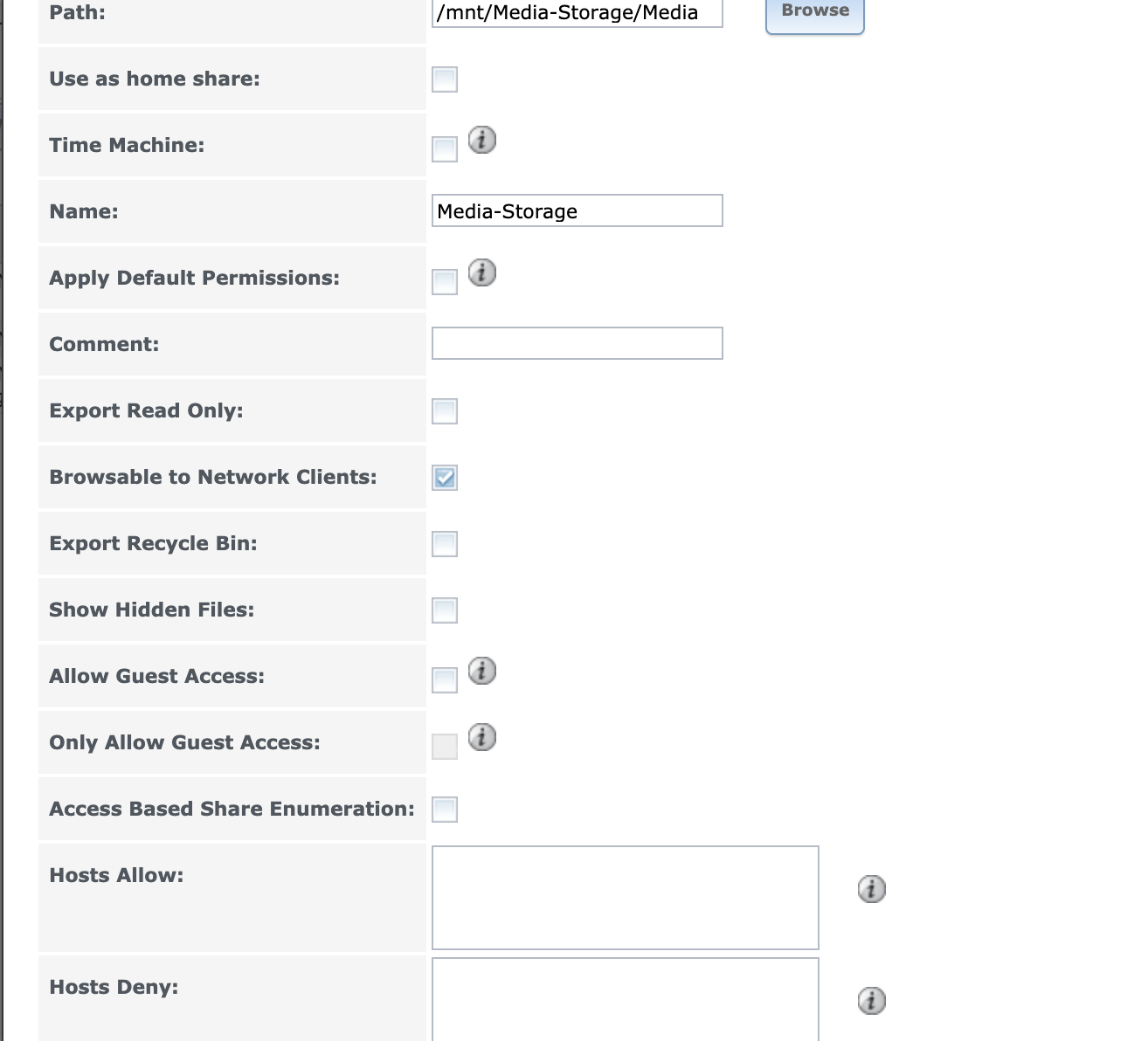Click the 'Use as home share:' label
Screen dimensions: 1148x1041
[155, 79]
